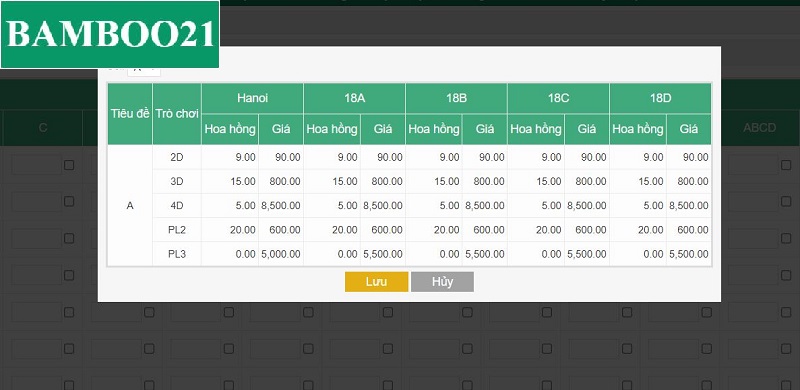Viewport: 800px width, 390px height.
Task: Click the Giá subheader under Hanoi
Action: (281, 129)
